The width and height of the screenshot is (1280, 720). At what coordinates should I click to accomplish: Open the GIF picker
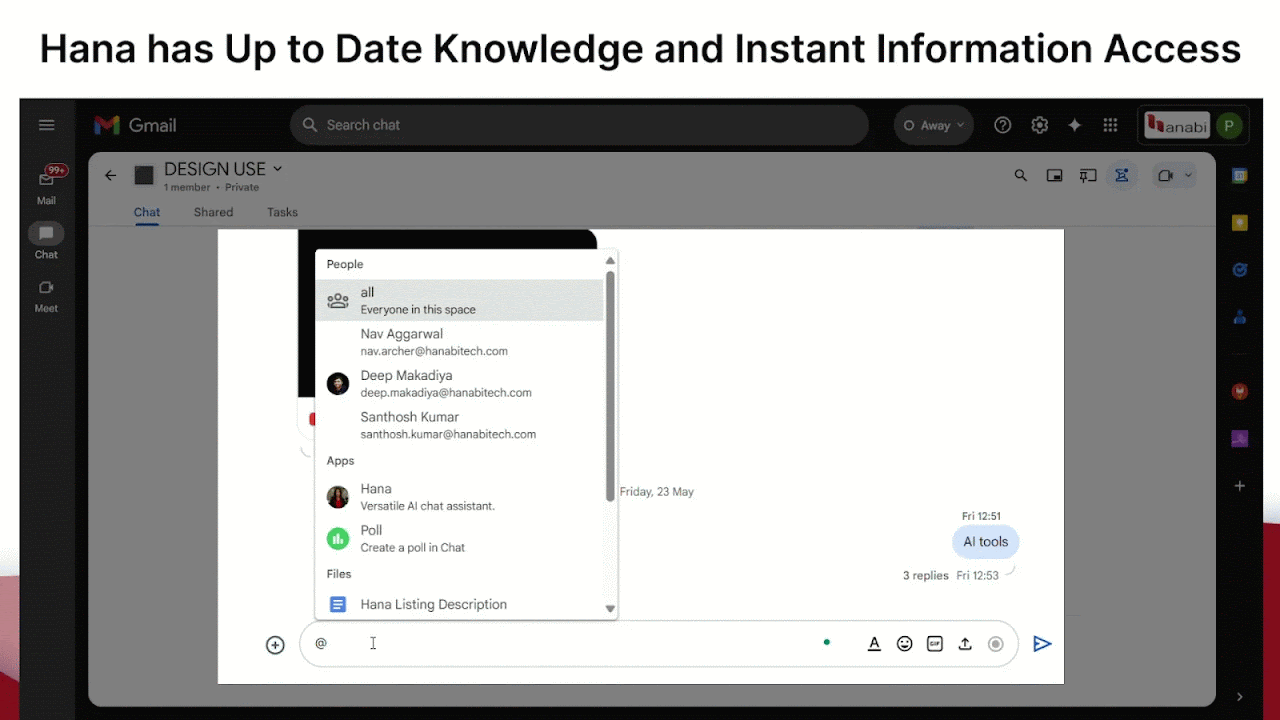click(x=935, y=644)
